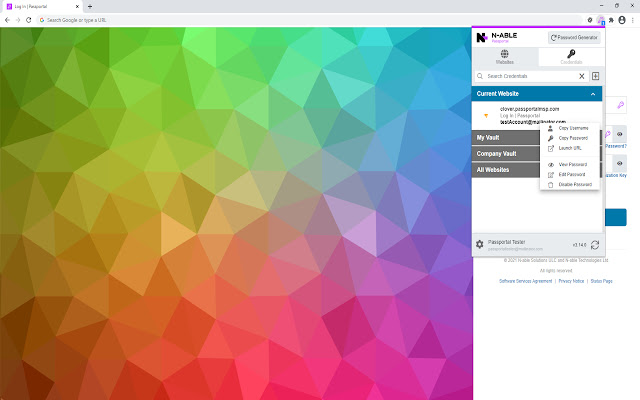Image resolution: width=640 pixels, height=400 pixels.
Task: Expand the My Vault section
Action: [x=505, y=137]
